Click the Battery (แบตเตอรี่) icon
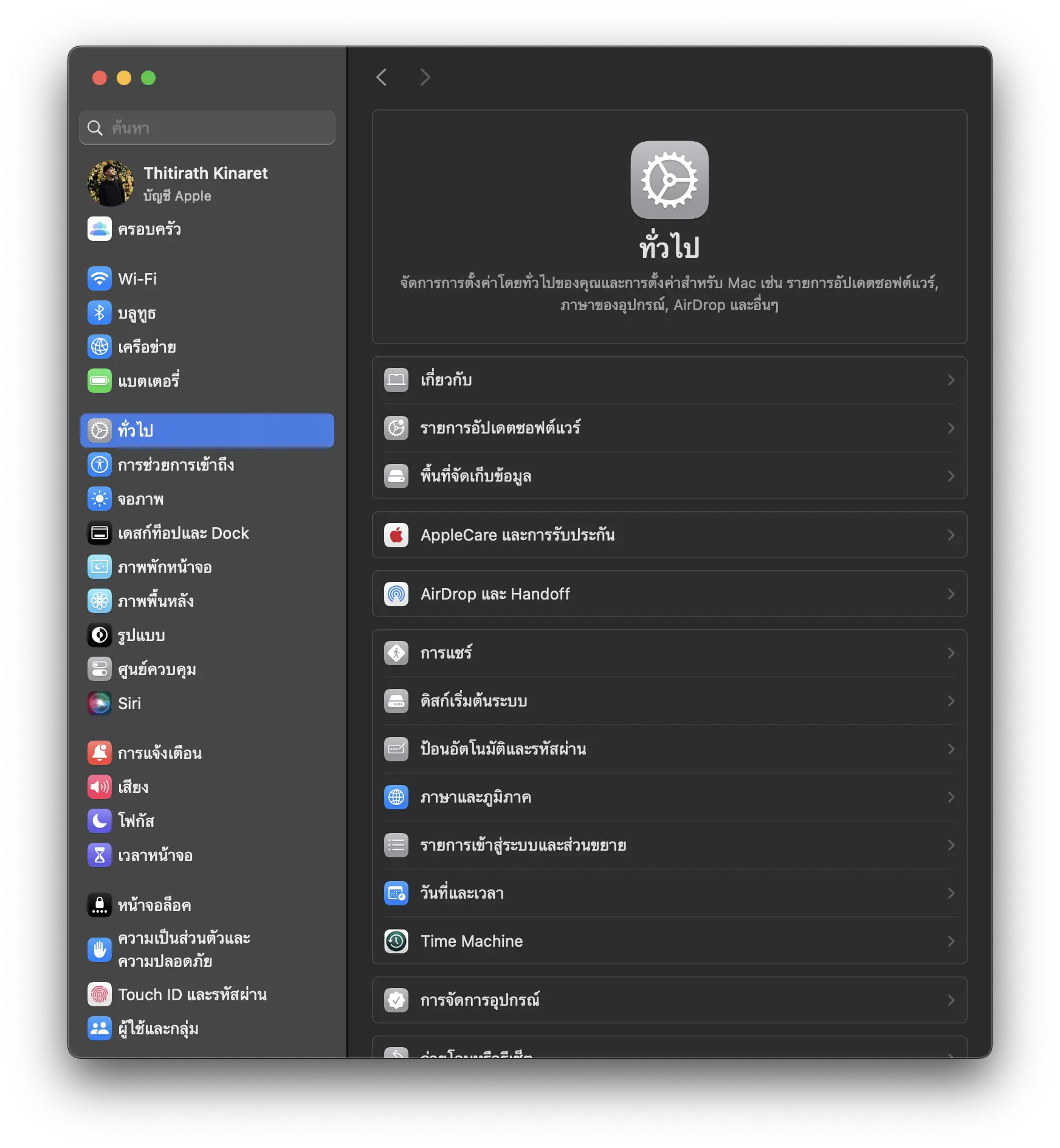1060x1148 pixels. pyautogui.click(x=100, y=381)
